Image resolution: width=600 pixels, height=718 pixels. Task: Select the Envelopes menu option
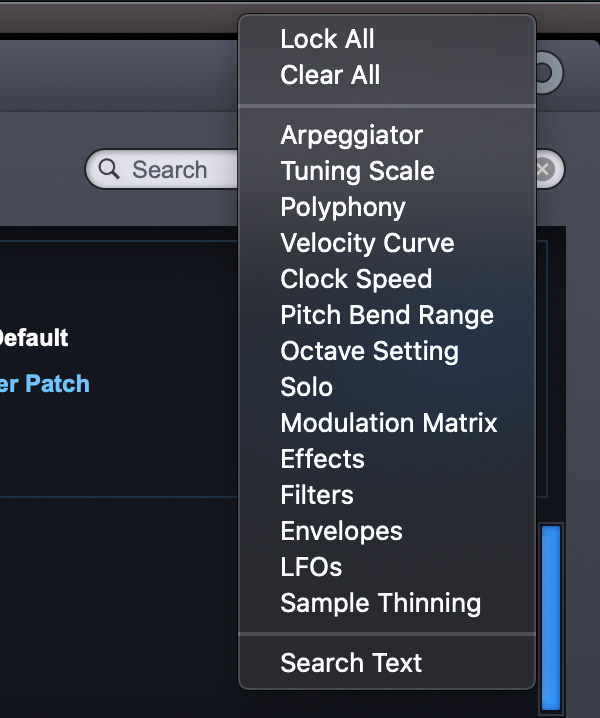coord(387,531)
